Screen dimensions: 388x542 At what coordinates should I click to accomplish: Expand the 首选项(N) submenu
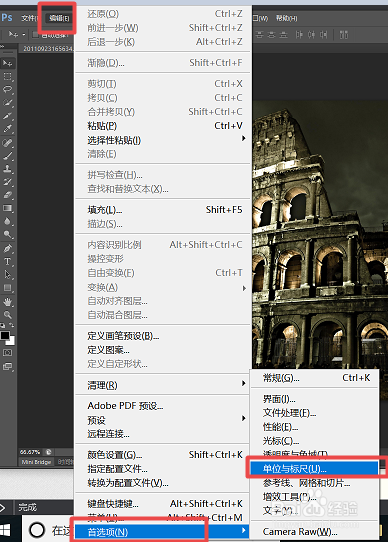pos(163,532)
